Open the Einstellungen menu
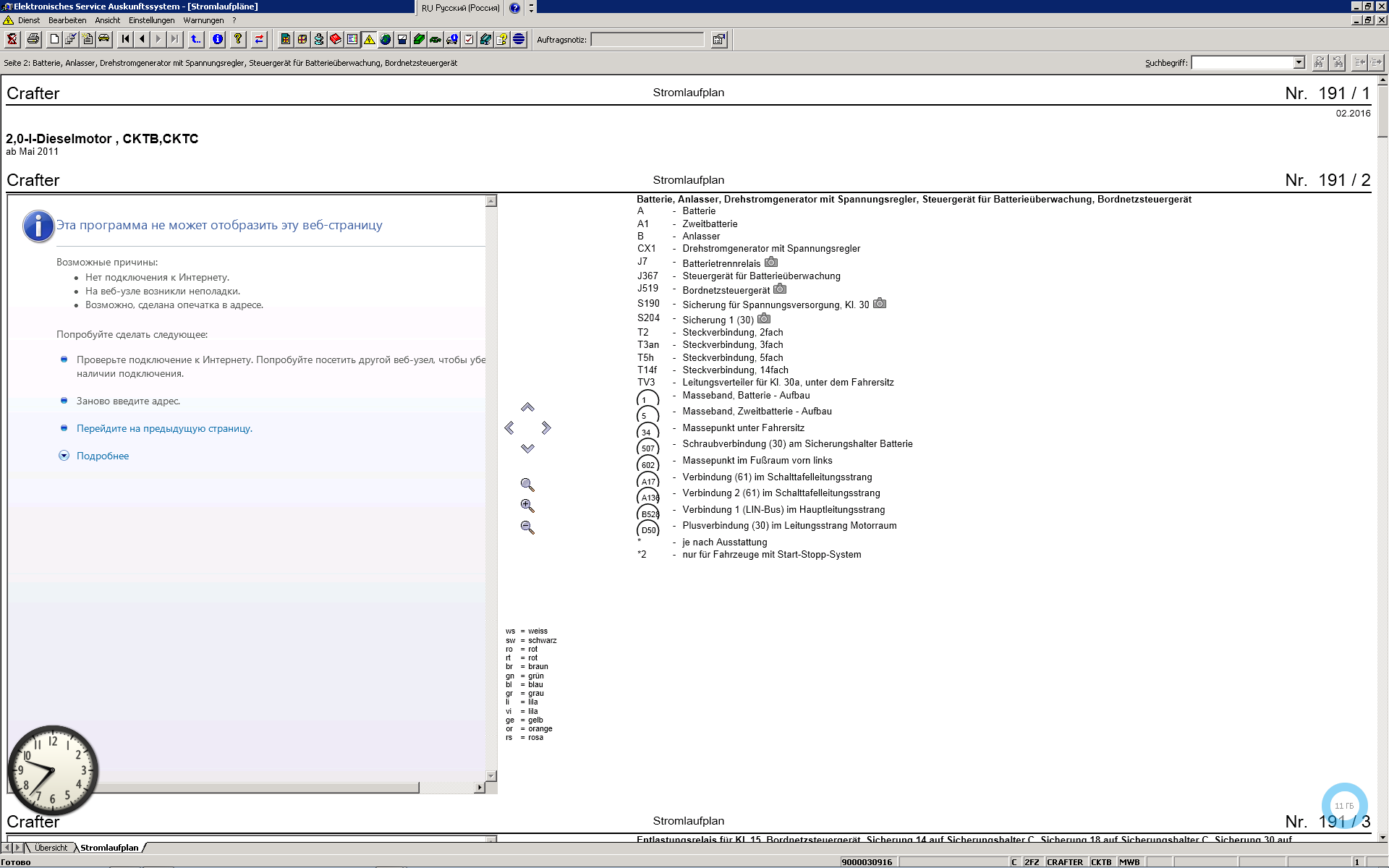Image resolution: width=1389 pixels, height=868 pixels. 152,20
